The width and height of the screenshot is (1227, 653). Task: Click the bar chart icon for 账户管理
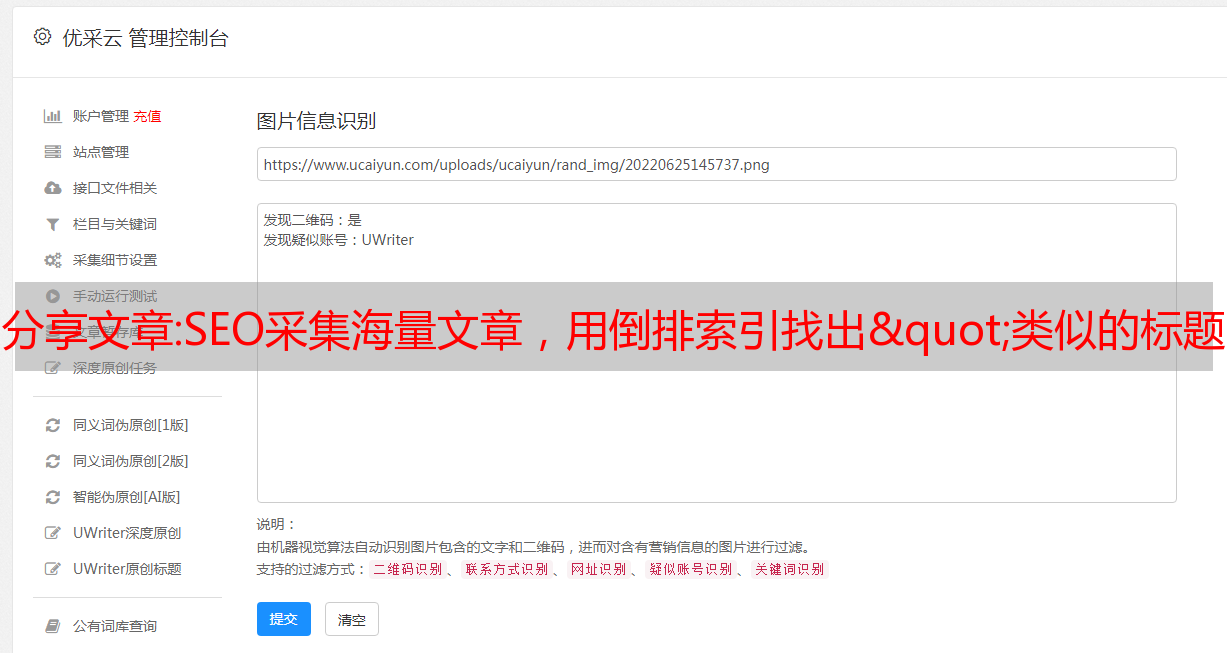tap(53, 116)
